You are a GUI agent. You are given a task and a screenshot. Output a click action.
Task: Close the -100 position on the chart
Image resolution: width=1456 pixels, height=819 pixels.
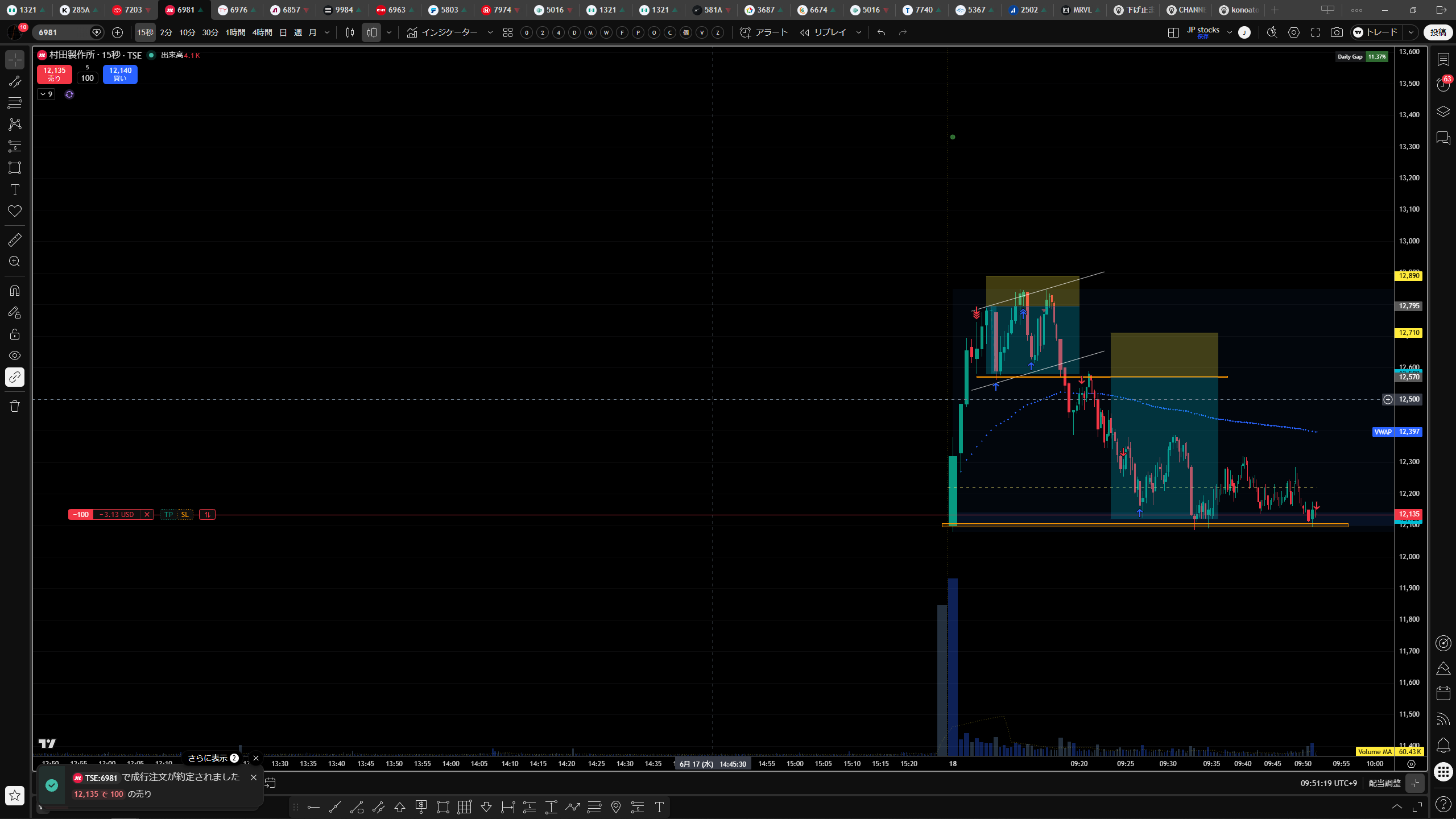tap(147, 515)
